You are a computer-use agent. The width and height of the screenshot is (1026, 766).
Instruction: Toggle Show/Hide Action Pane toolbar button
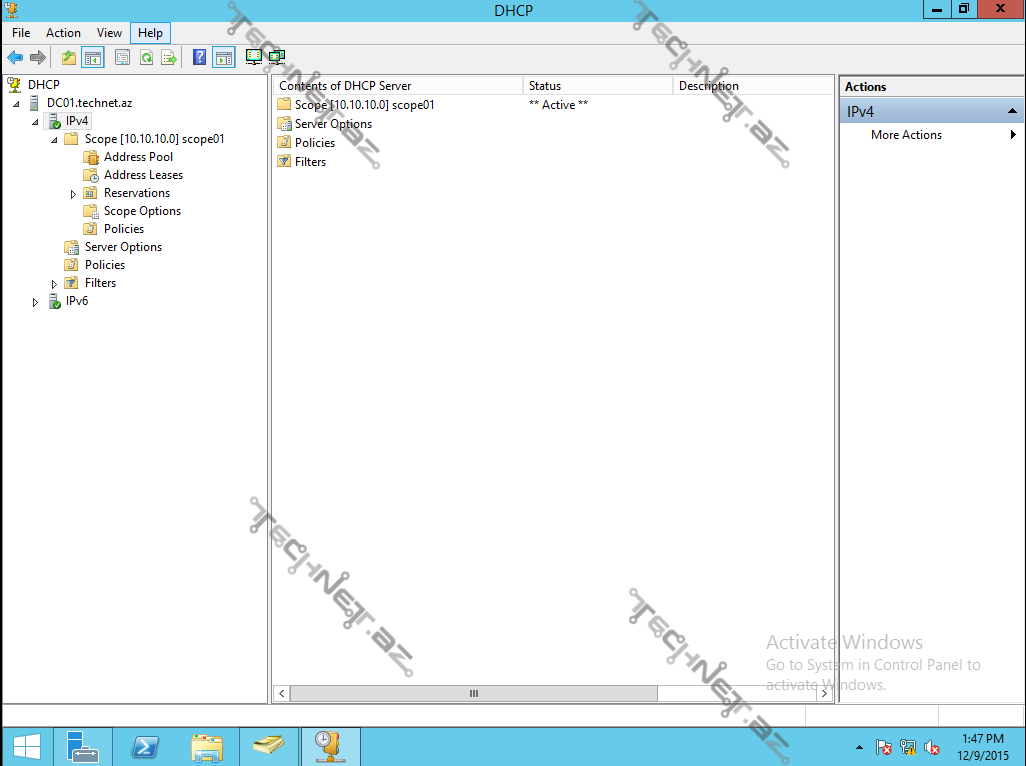[224, 58]
